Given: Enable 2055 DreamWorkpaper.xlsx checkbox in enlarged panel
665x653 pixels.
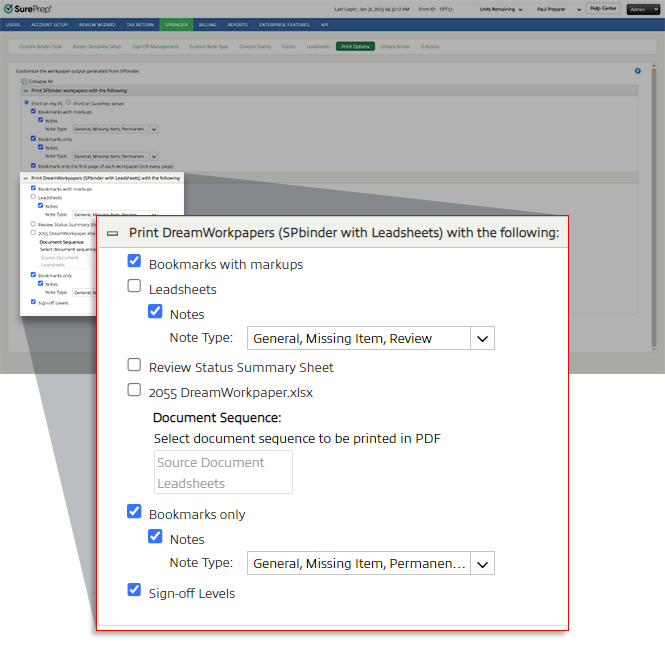Looking at the screenshot, I should tap(134, 390).
